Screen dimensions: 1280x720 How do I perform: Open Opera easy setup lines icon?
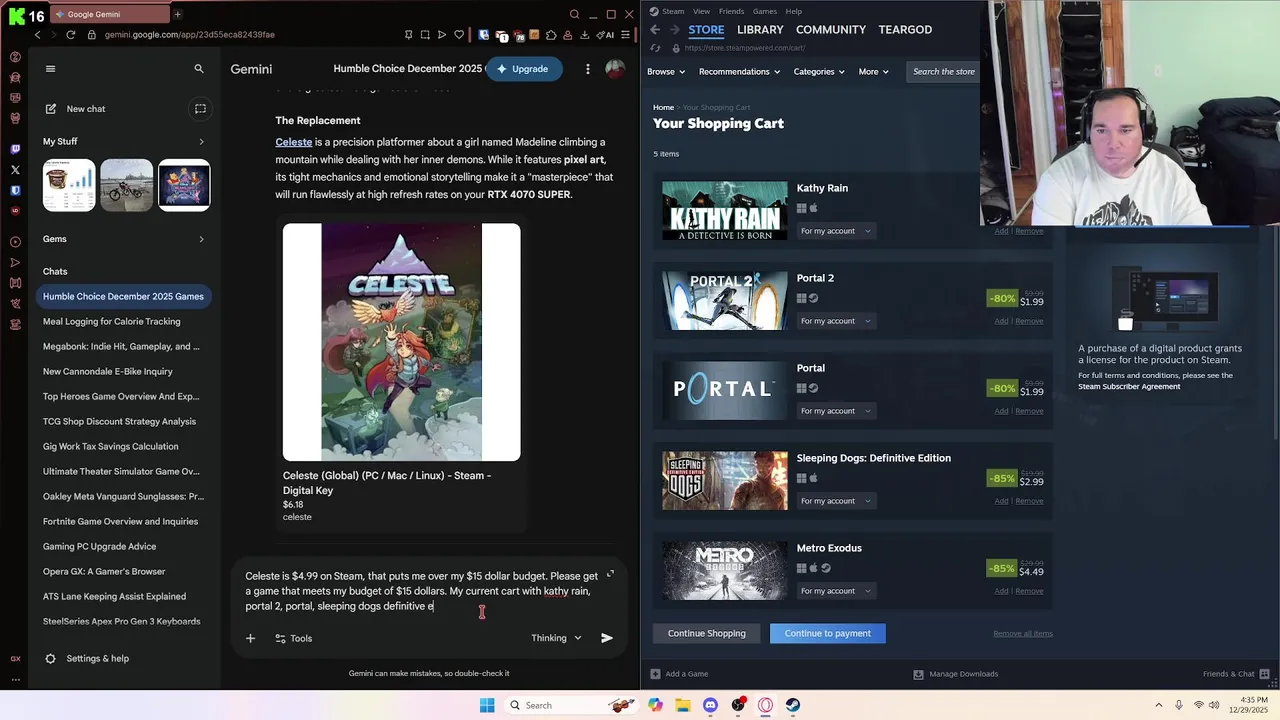[626, 35]
